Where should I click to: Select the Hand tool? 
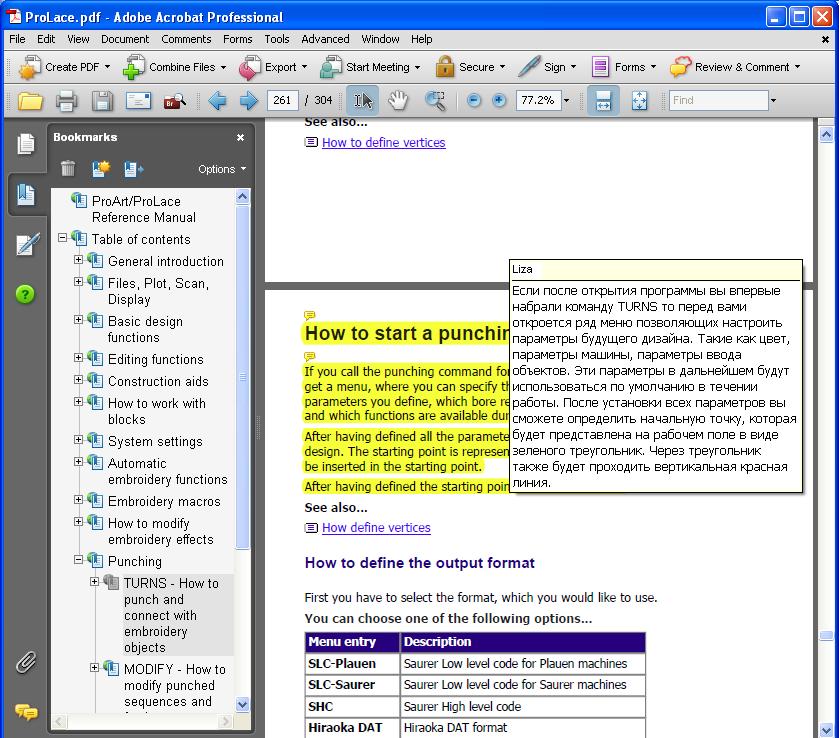397,100
